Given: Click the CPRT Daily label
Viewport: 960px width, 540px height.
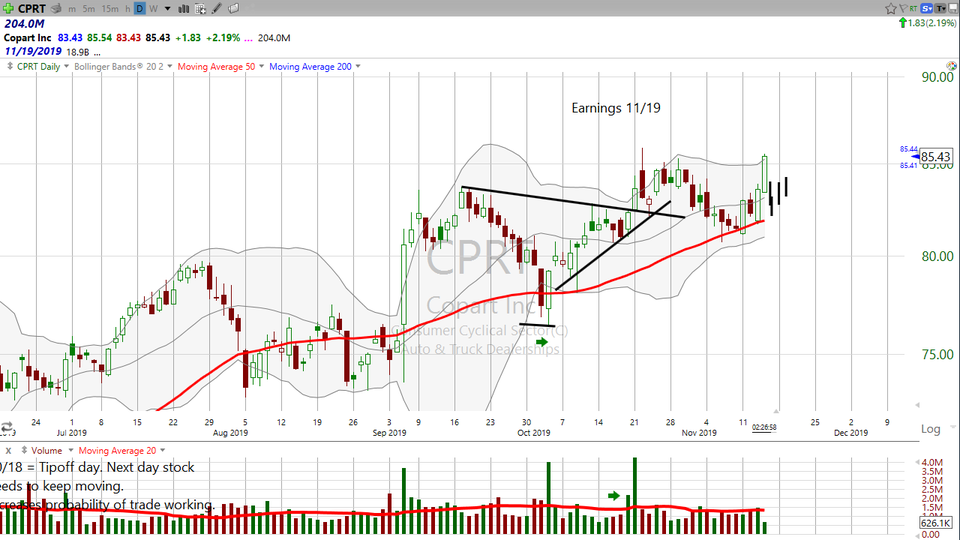Looking at the screenshot, I should click(38, 66).
